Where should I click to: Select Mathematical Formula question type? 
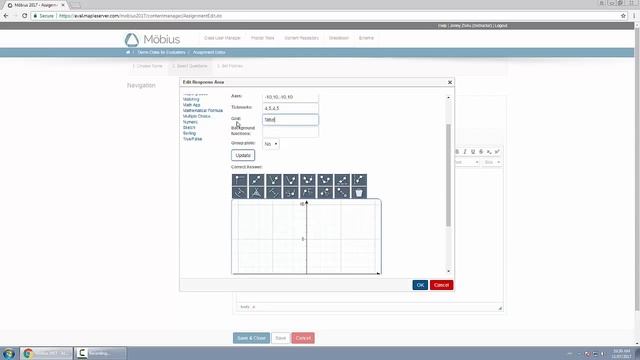click(x=203, y=111)
